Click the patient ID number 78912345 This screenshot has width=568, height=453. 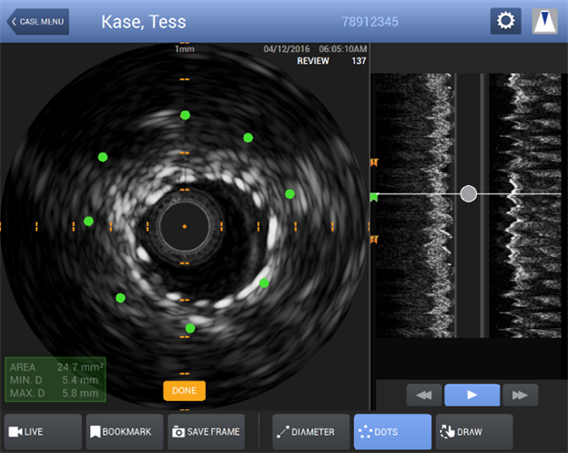[x=370, y=22]
